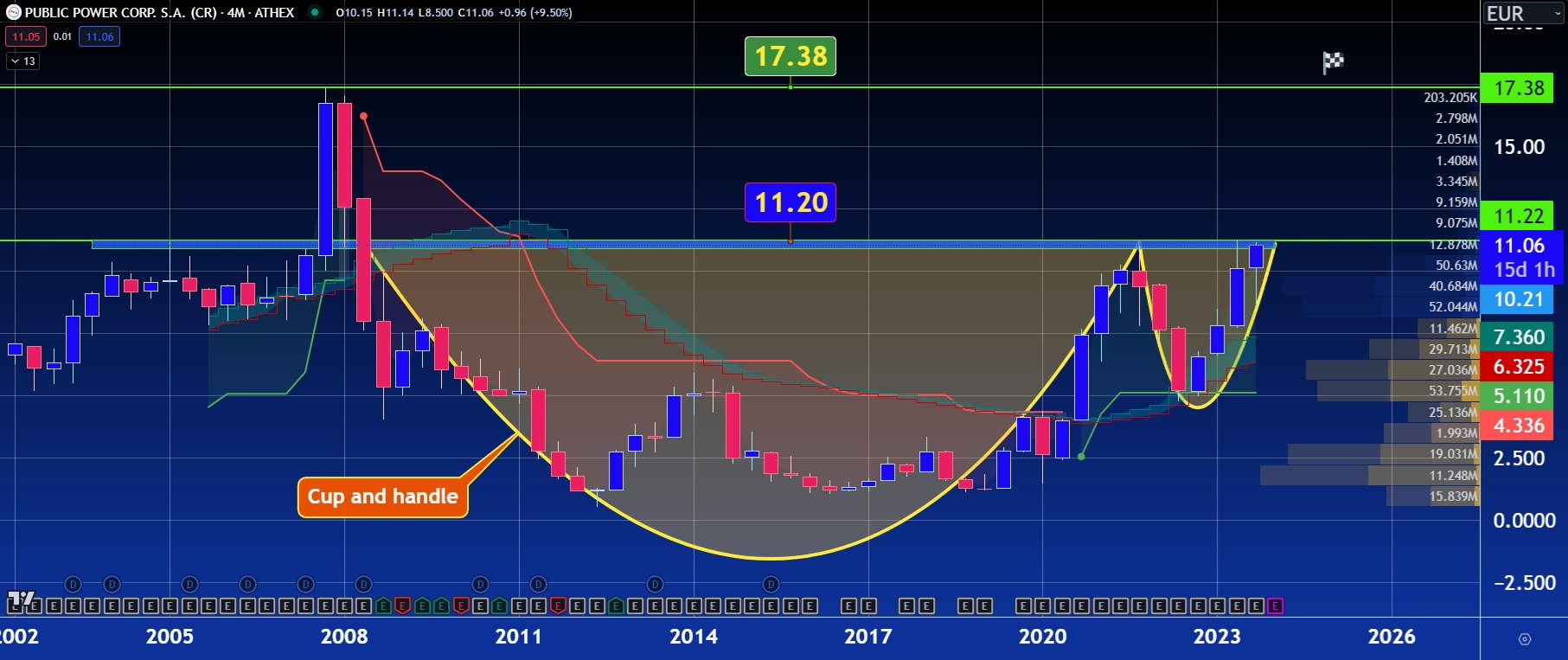Click the red 11.05 sell button
1568x660 pixels.
26,36
